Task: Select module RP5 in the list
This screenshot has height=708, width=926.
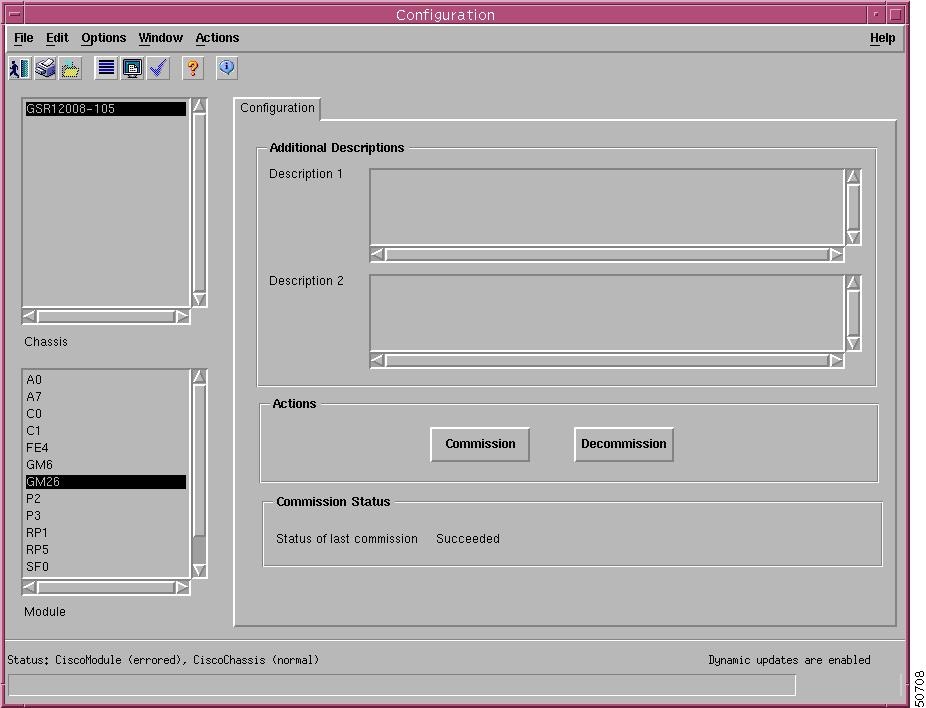Action: click(106, 550)
